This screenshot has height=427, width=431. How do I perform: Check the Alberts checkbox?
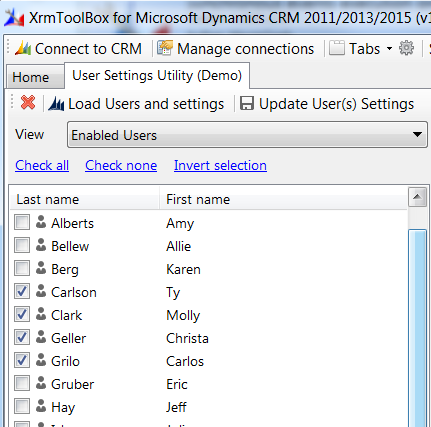click(x=22, y=222)
